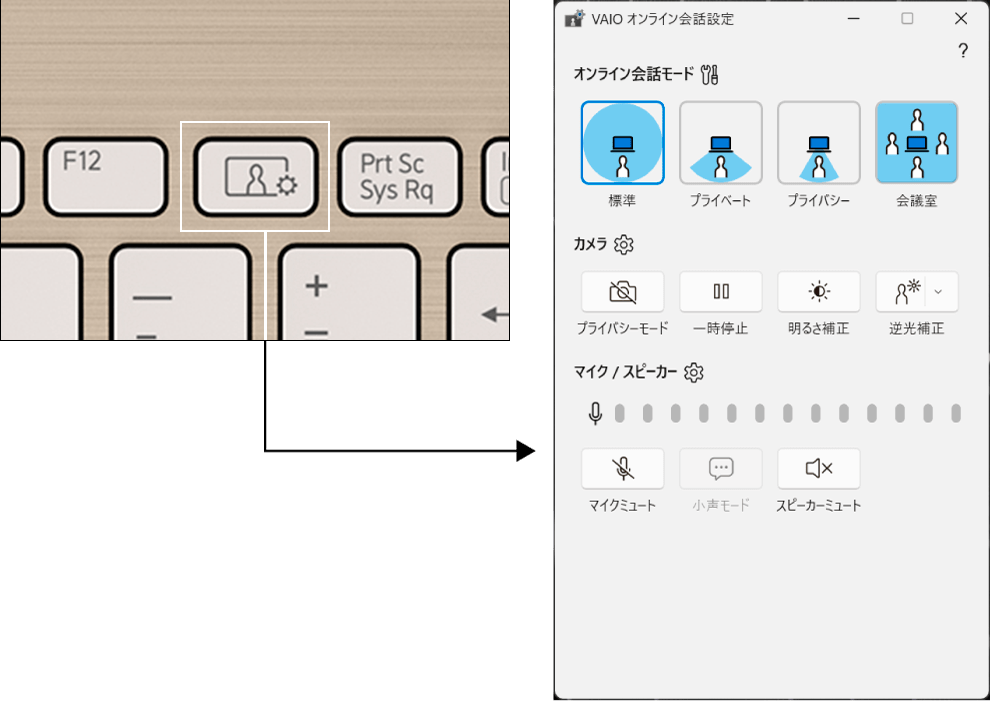
Task: Mute the microphone with マイクミュート
Action: (x=623, y=468)
